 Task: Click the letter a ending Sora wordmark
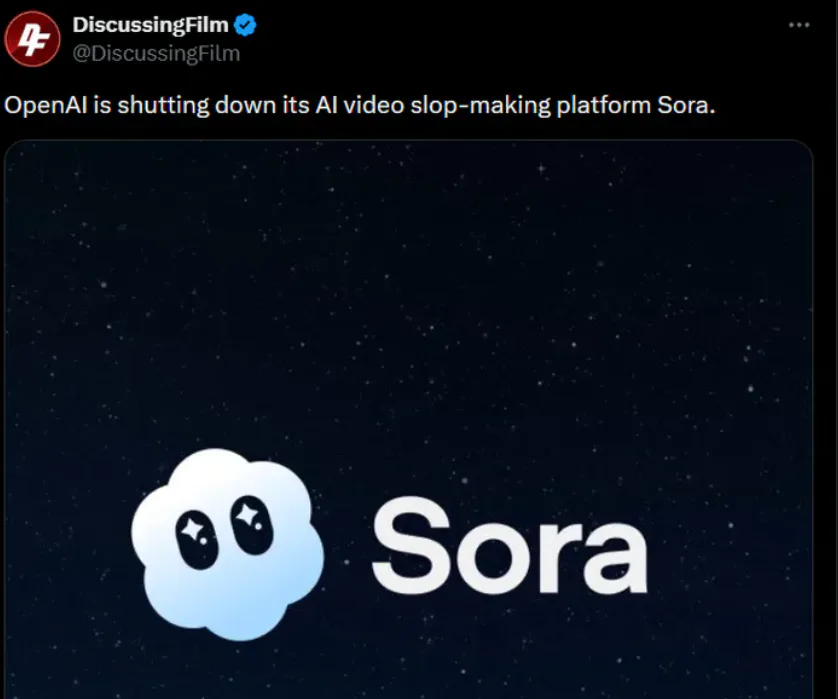pos(616,557)
